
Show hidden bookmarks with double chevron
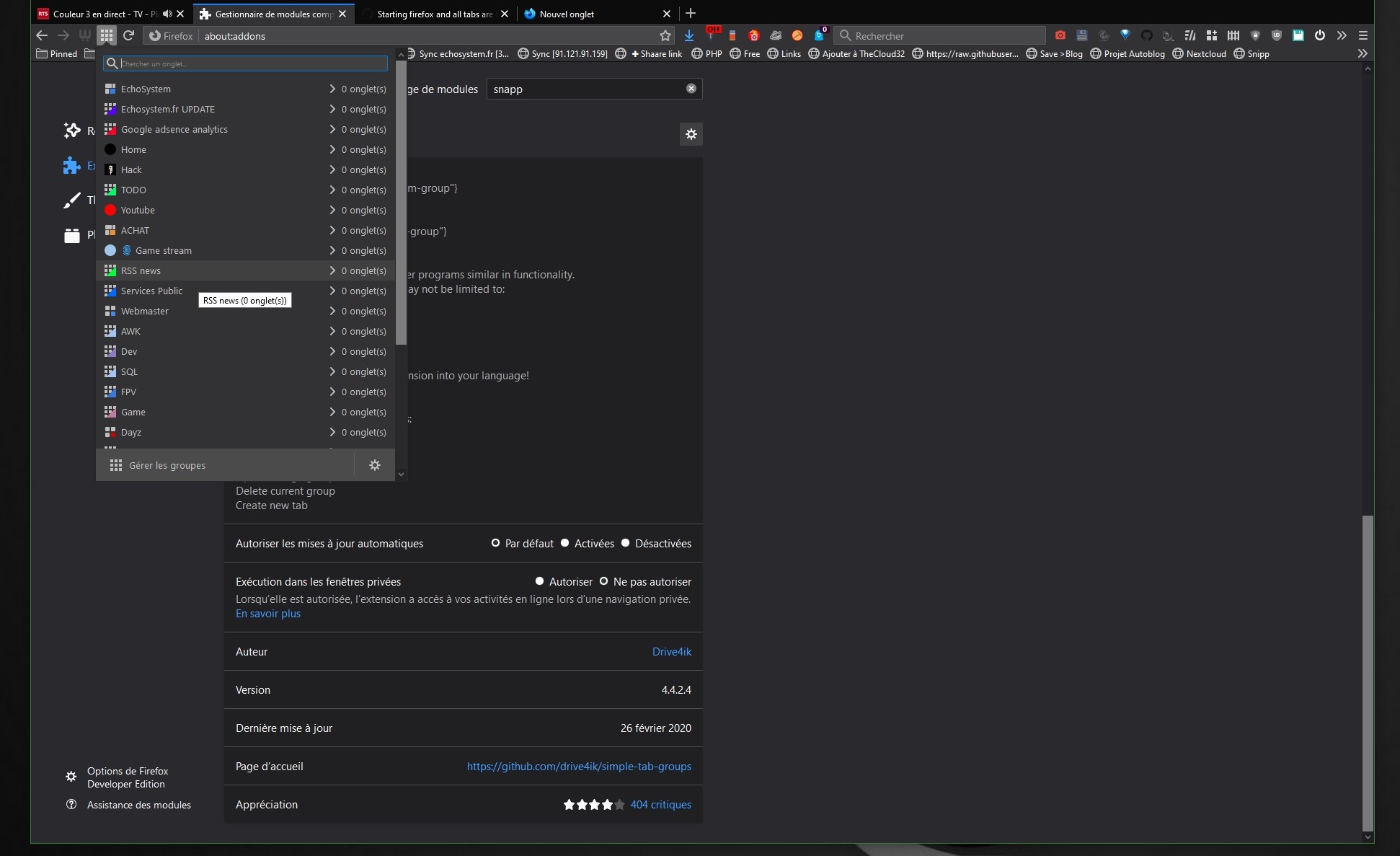click(1363, 53)
